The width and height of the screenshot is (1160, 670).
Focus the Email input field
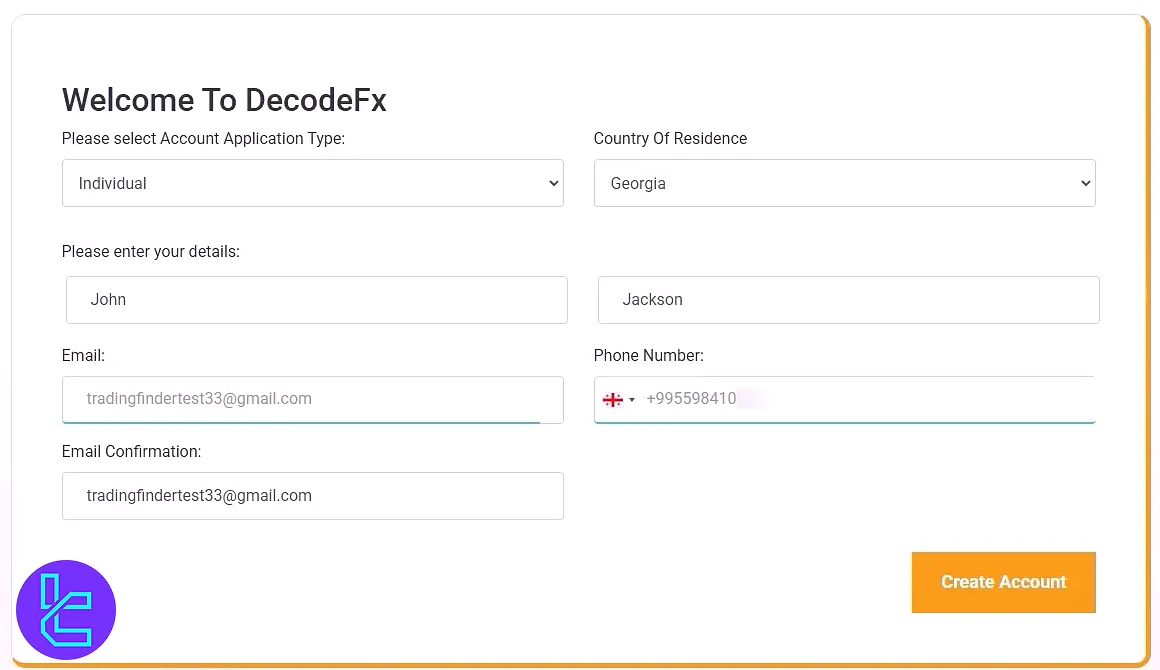coord(312,399)
